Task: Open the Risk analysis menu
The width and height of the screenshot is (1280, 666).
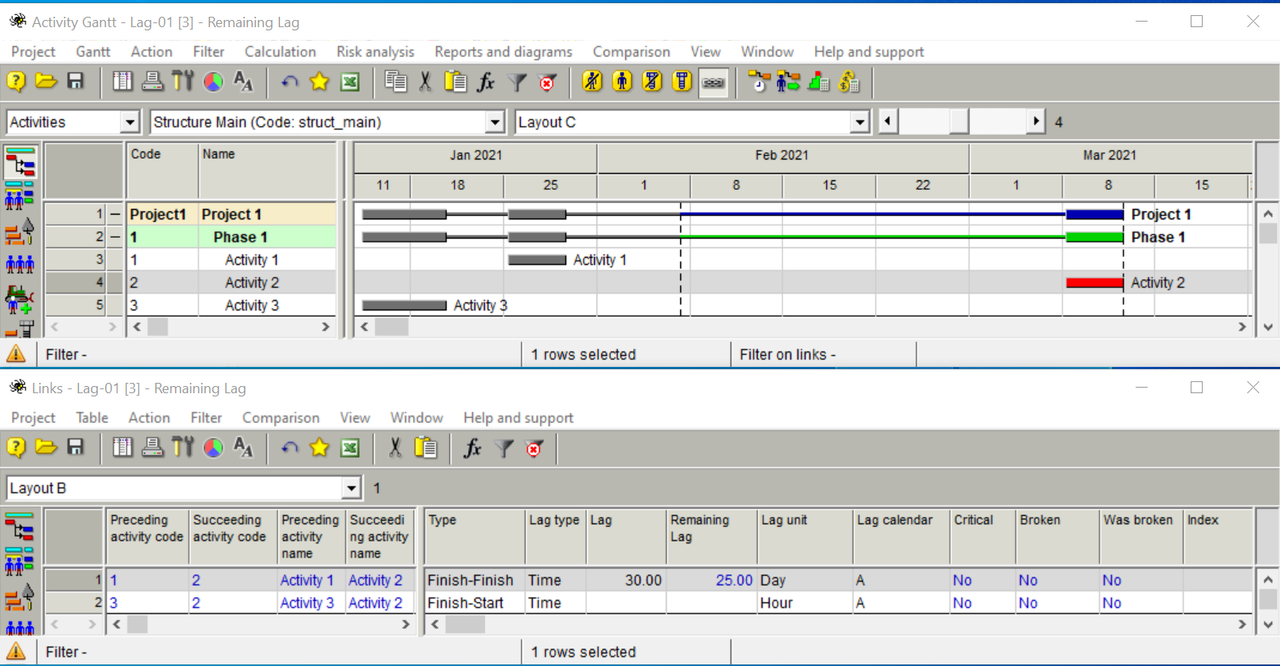Action: click(x=375, y=52)
